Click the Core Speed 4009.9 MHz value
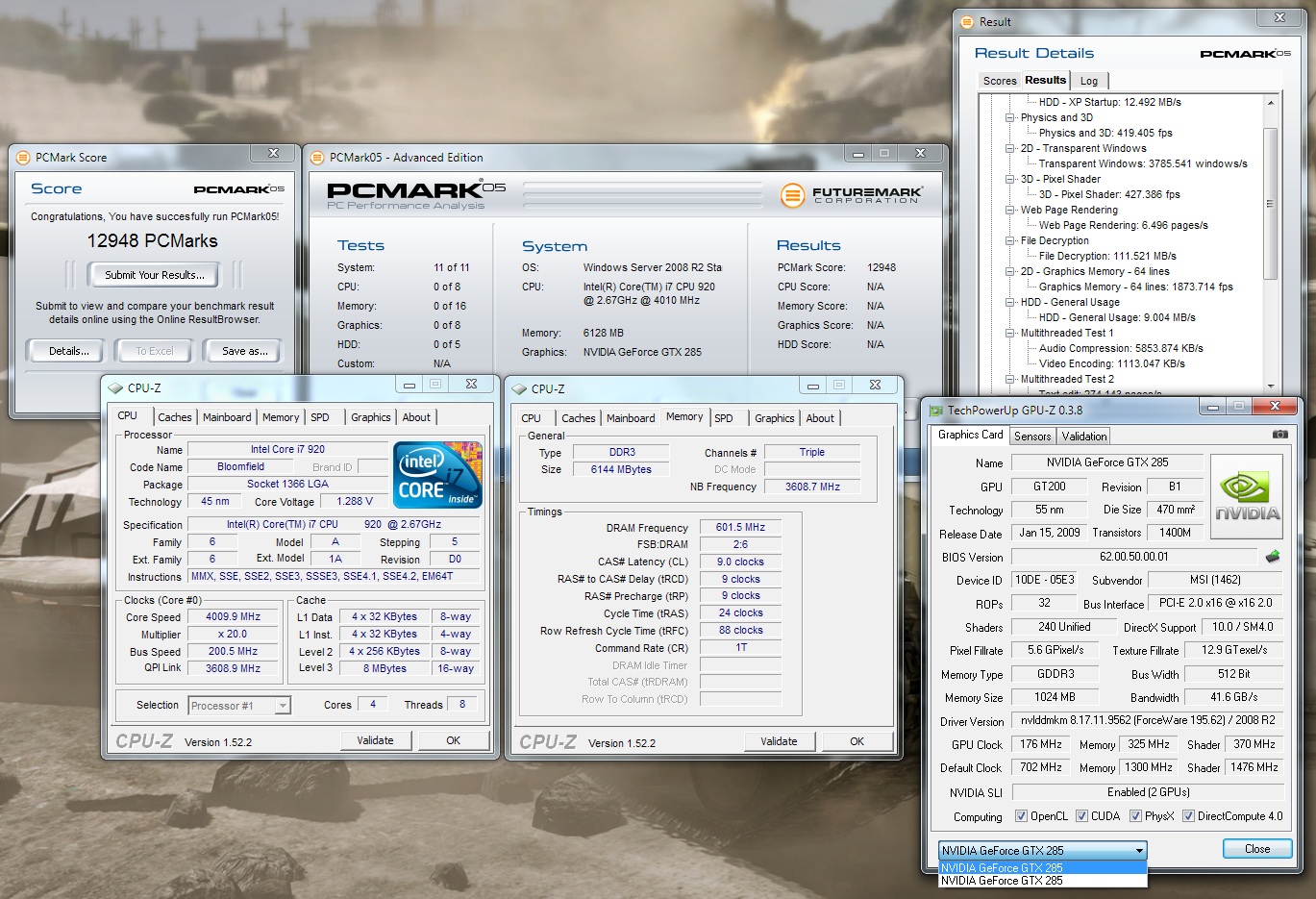Screen dimensions: 1316x899 (234, 617)
